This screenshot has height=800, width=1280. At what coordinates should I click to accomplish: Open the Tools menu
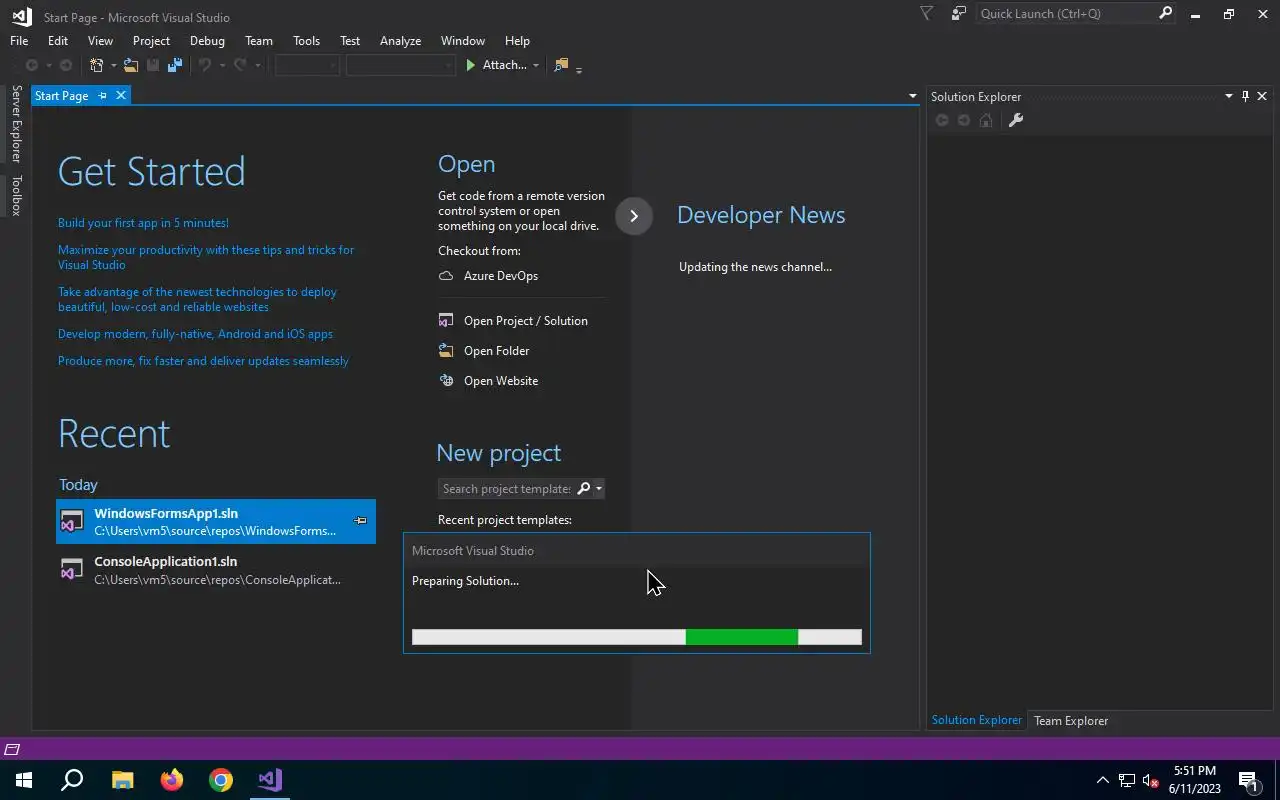pos(306,41)
